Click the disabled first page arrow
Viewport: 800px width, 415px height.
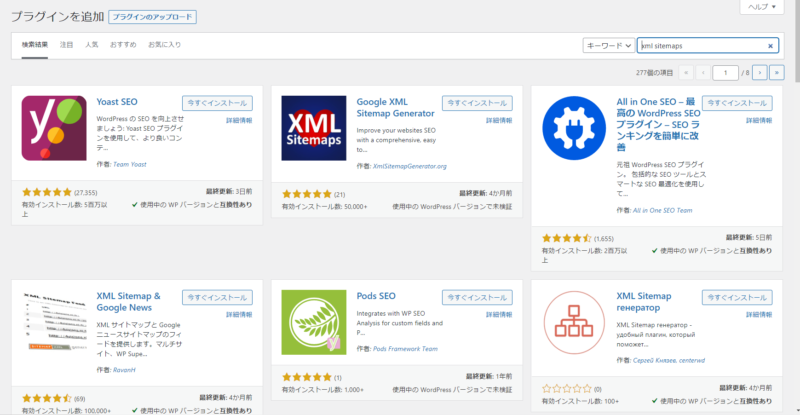tap(686, 72)
